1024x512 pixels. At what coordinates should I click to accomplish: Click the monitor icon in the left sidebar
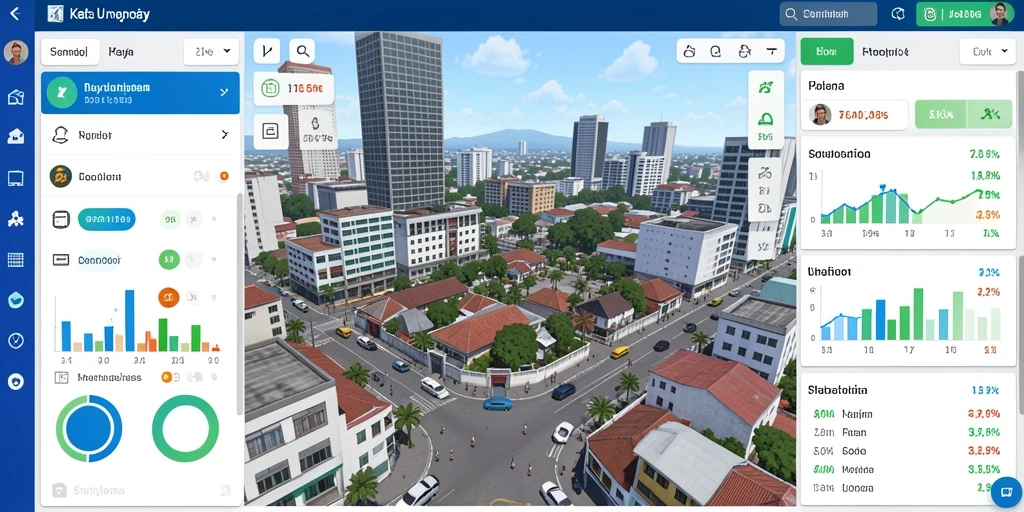[x=16, y=178]
